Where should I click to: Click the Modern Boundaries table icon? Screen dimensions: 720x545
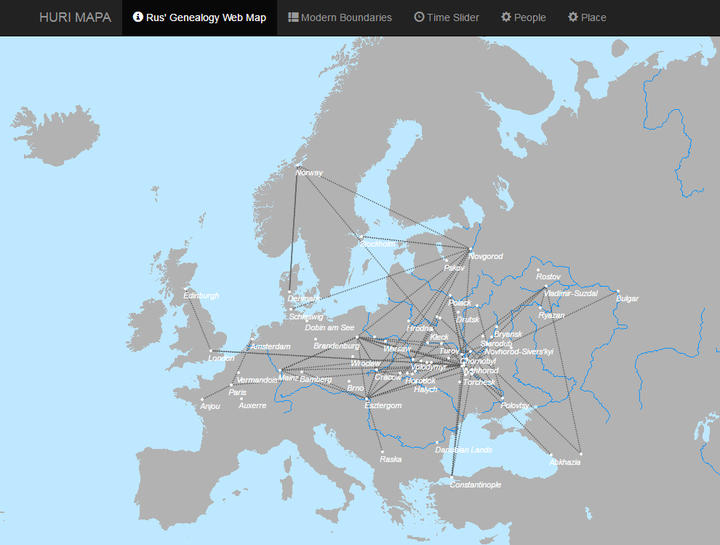point(293,17)
